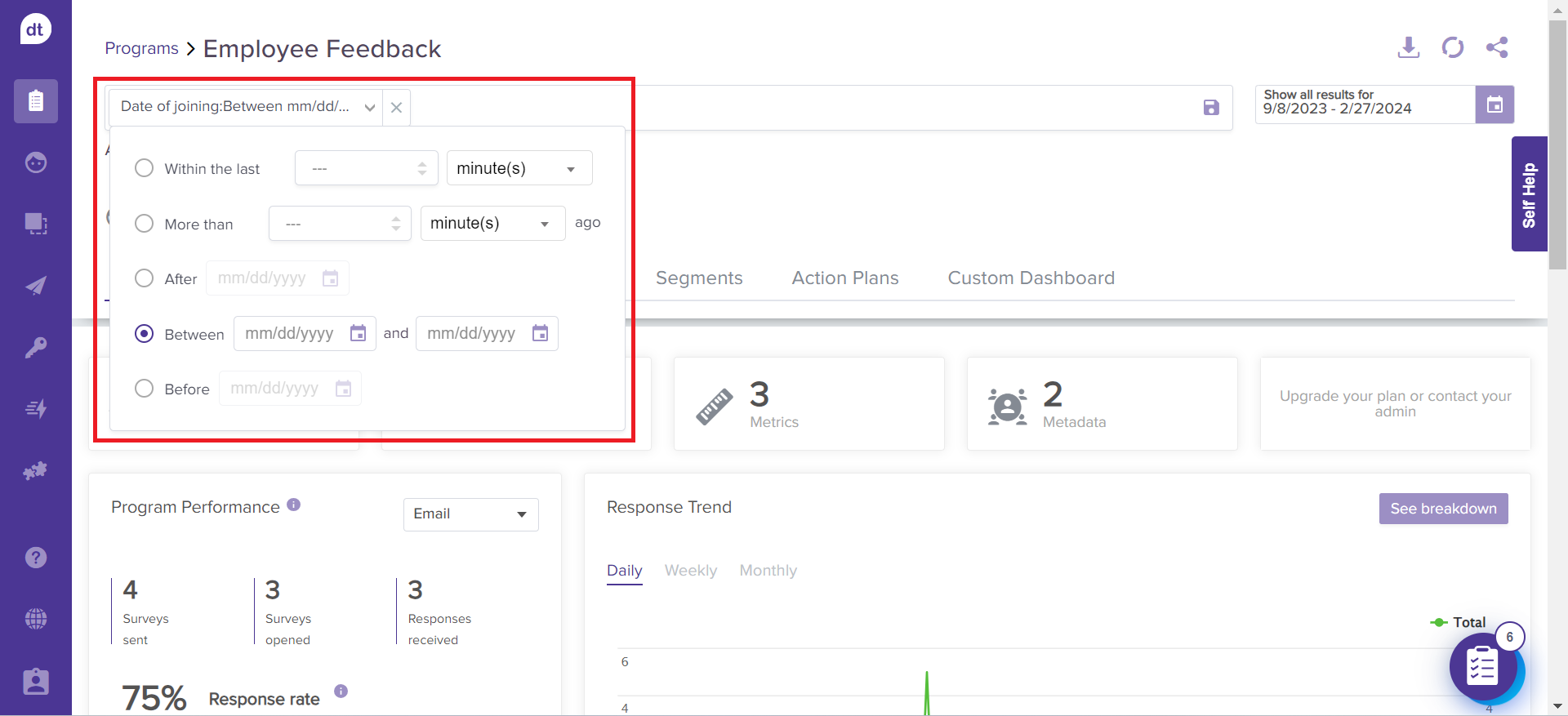Click the refresh icon next to download
Image resolution: width=1568 pixels, height=716 pixels.
(x=1452, y=47)
